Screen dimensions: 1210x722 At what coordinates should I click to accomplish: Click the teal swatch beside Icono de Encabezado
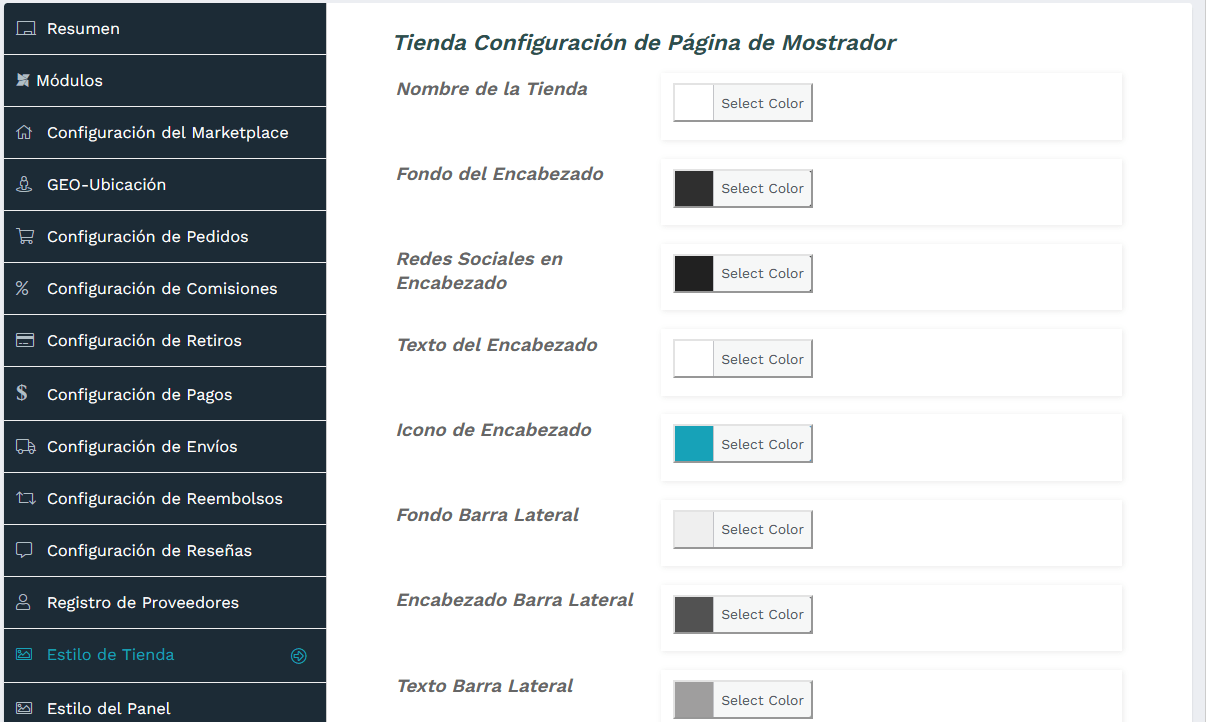pos(693,443)
